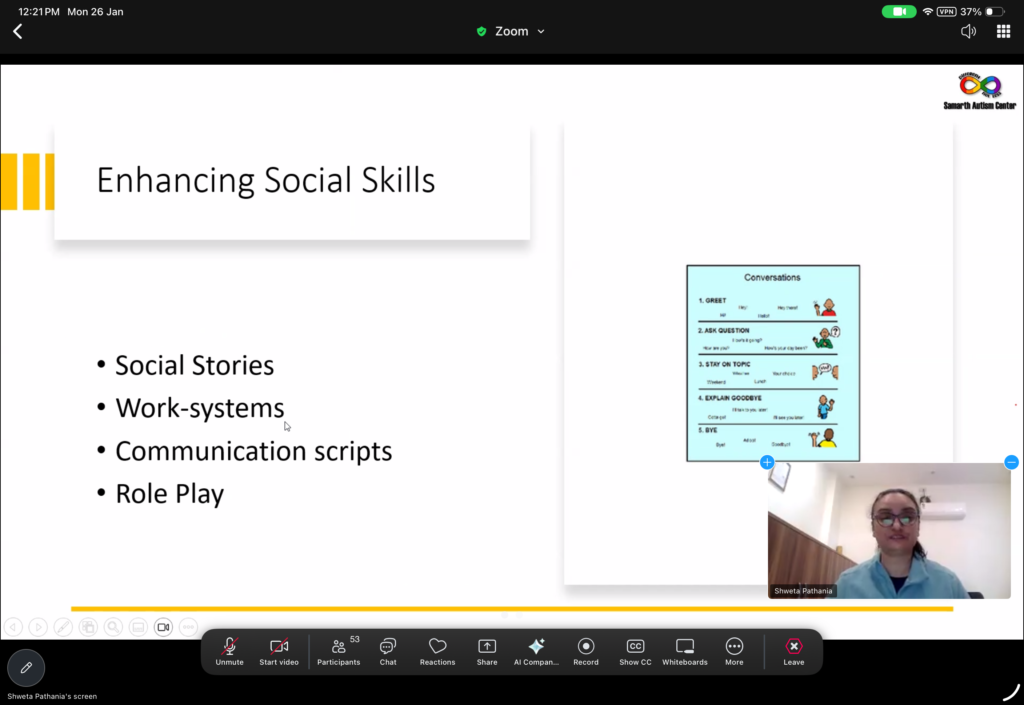Enlarge the video thumbnail with plus button
Screen dimensions: 1024x705
(x=767, y=462)
